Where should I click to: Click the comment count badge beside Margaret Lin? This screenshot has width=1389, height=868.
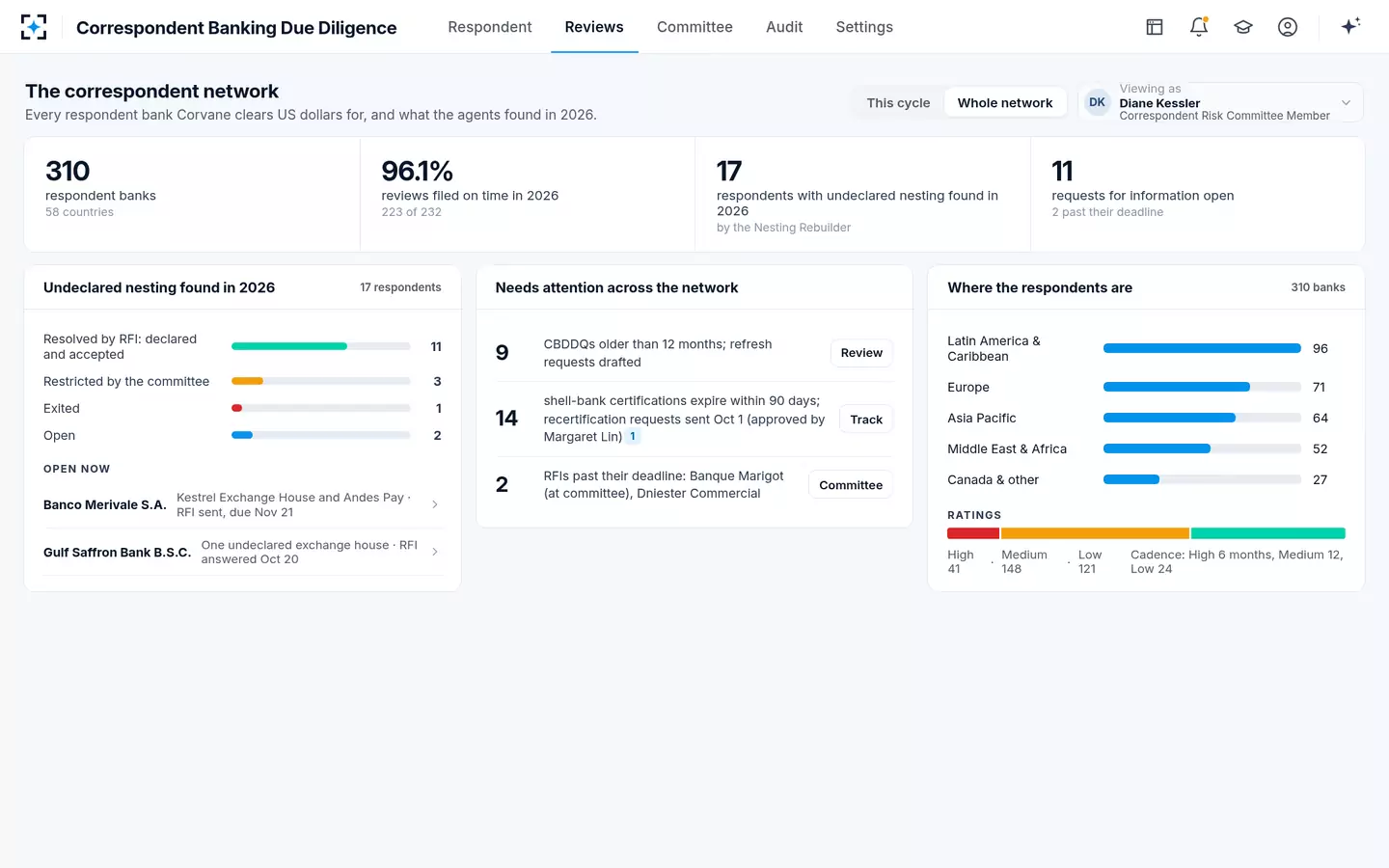tap(633, 437)
